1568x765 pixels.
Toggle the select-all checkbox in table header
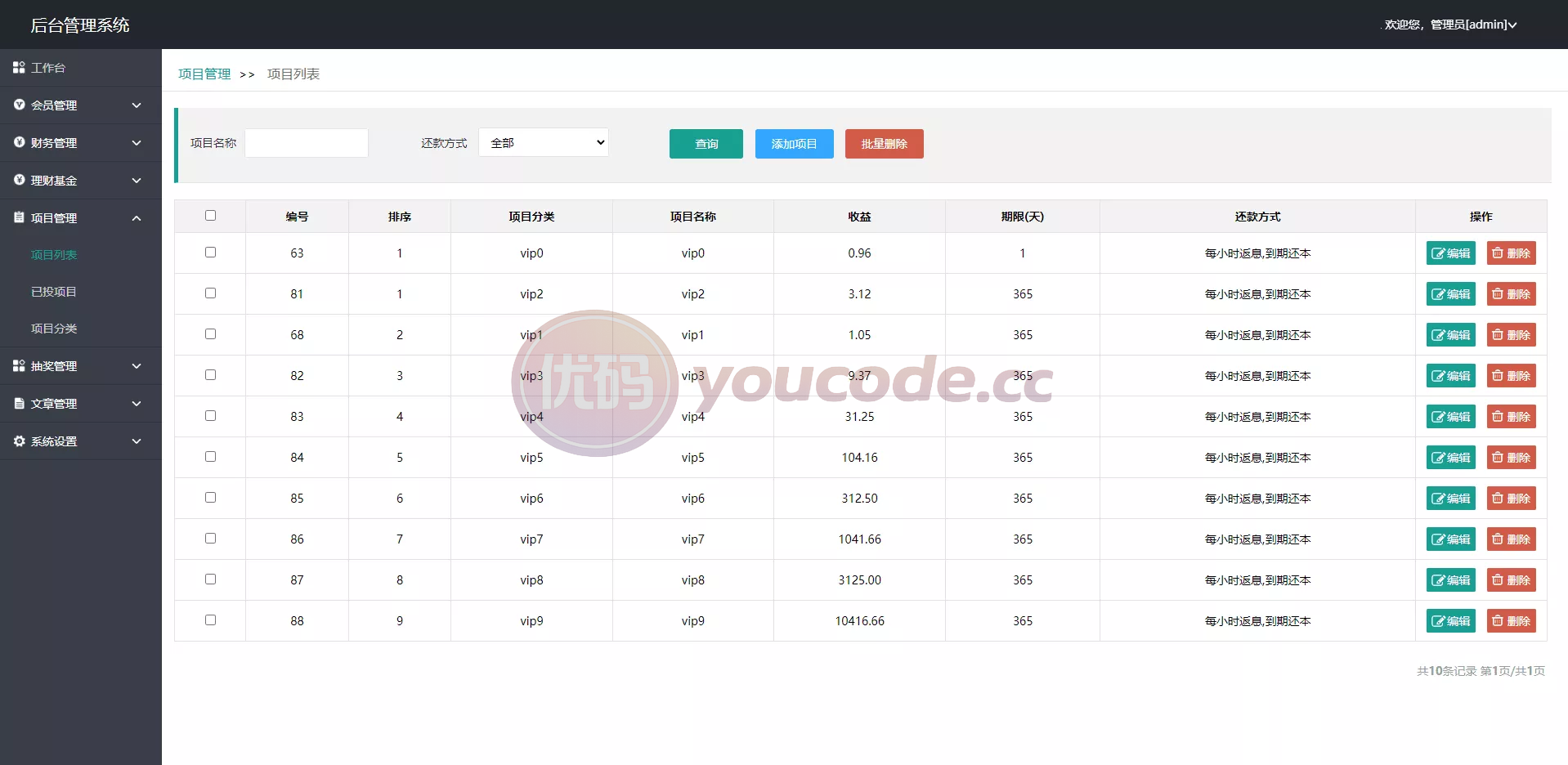pyautogui.click(x=210, y=216)
